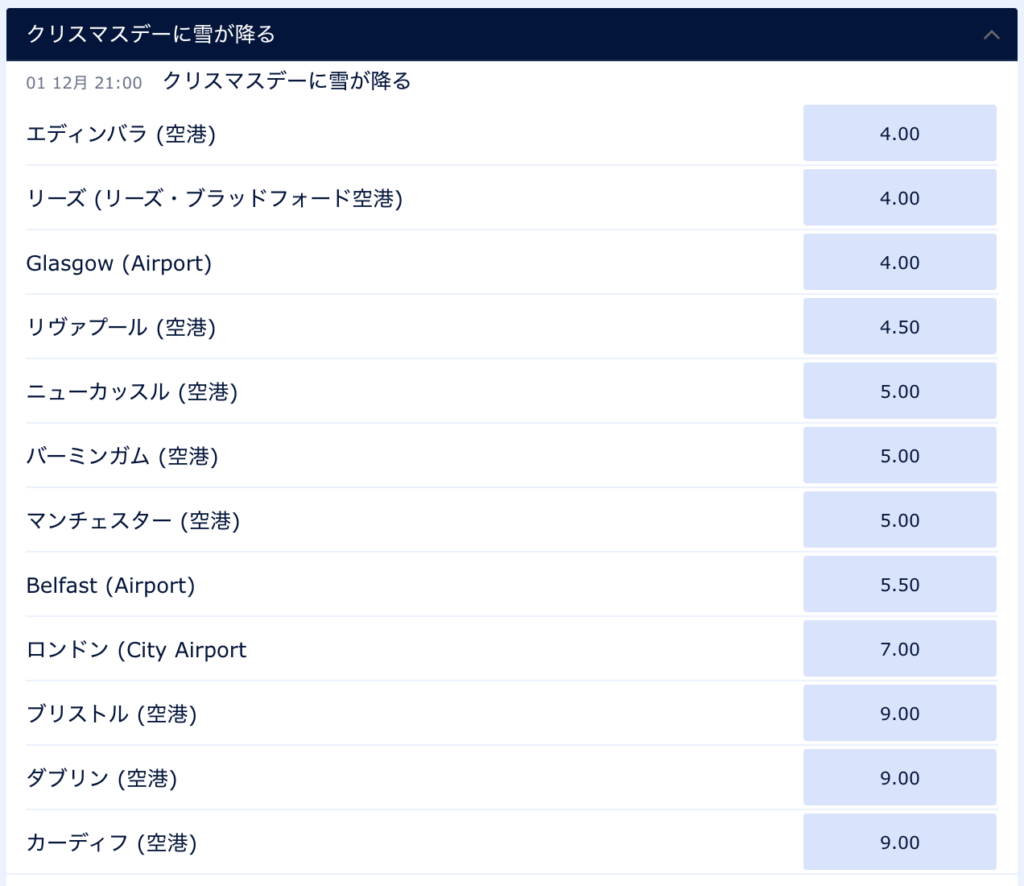Select 4.50 odds for リヴァプール (空港)
Screen dimensions: 1024x886
point(899,327)
